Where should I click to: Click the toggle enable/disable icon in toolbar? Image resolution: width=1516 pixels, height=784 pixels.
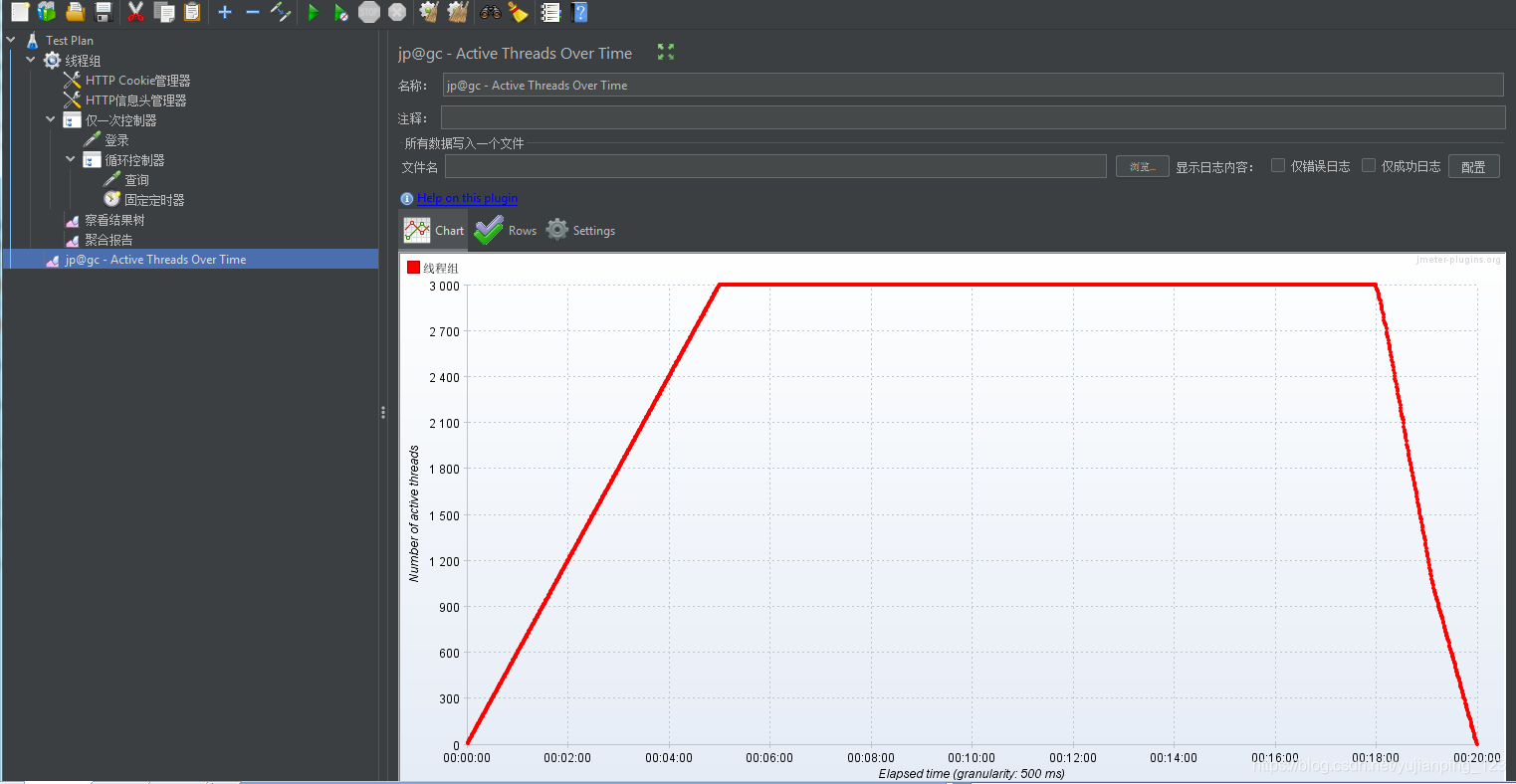(x=281, y=12)
